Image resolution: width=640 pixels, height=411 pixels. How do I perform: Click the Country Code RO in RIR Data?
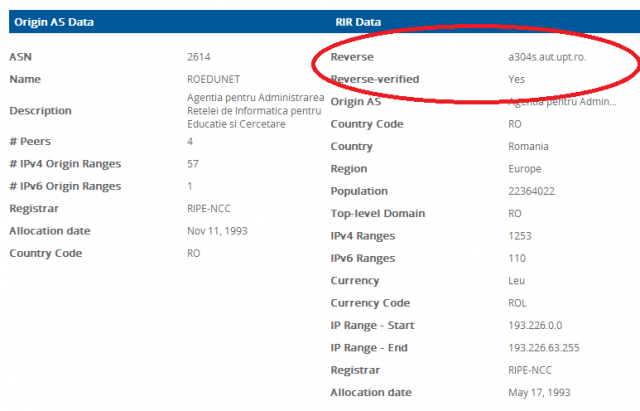[x=515, y=124]
